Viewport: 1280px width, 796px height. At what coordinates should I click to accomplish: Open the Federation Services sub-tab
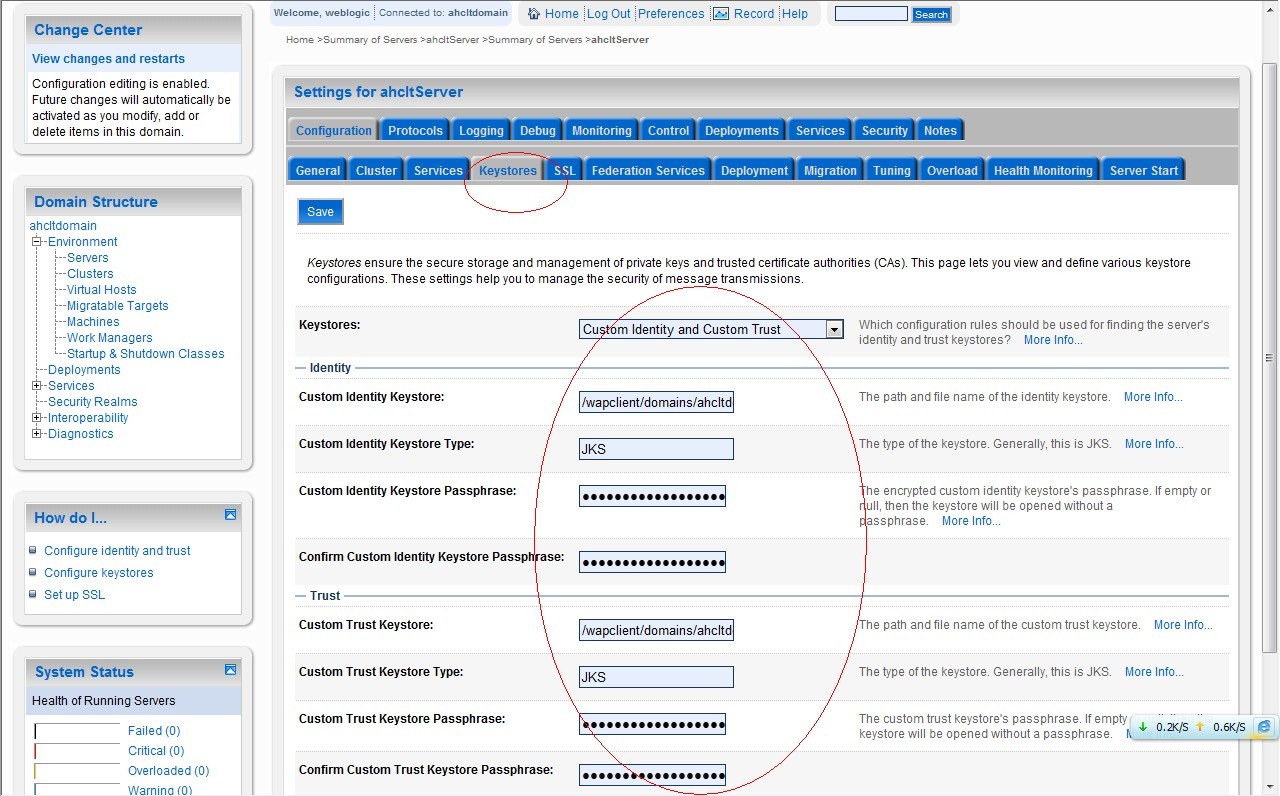(648, 171)
